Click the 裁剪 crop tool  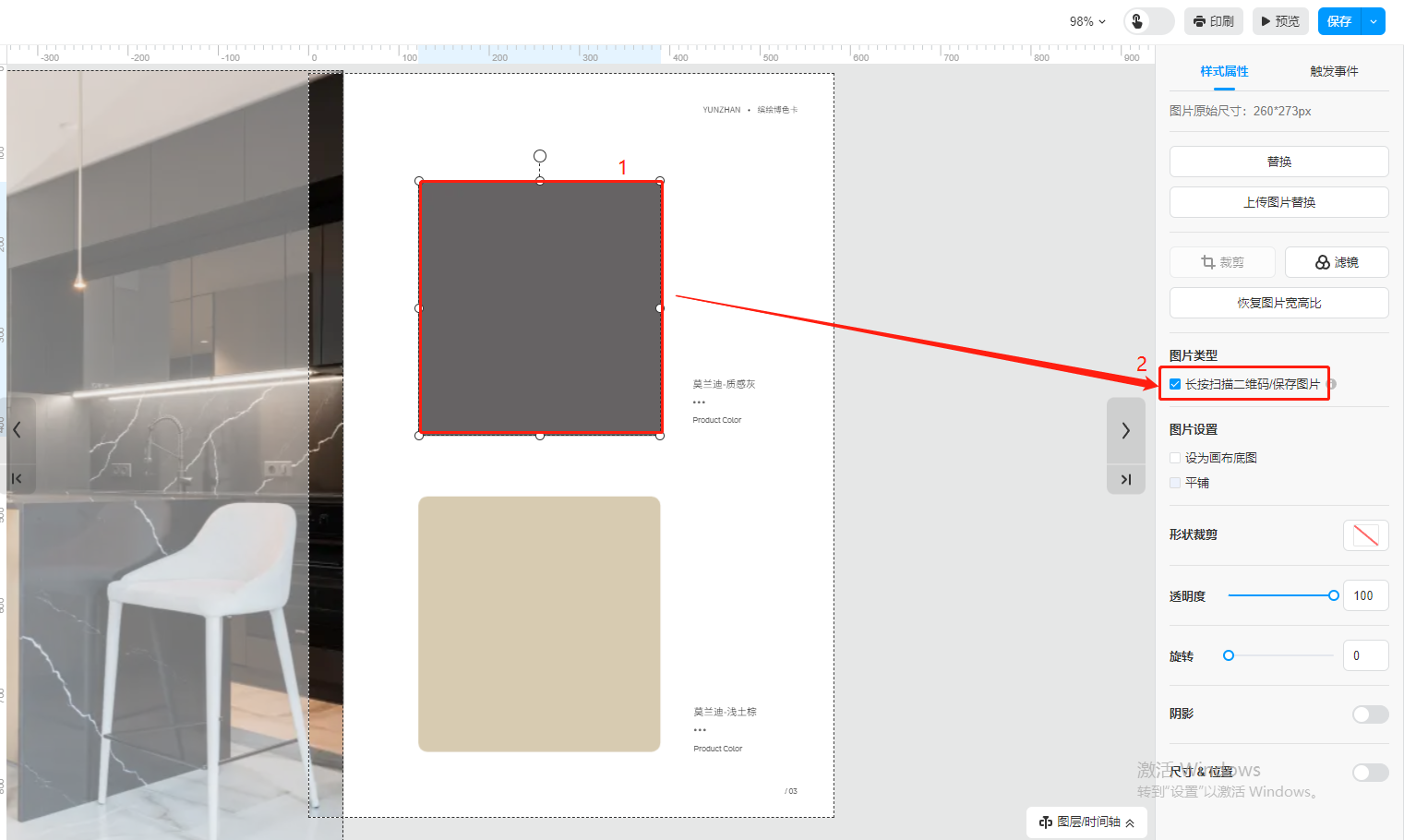pyautogui.click(x=1222, y=262)
